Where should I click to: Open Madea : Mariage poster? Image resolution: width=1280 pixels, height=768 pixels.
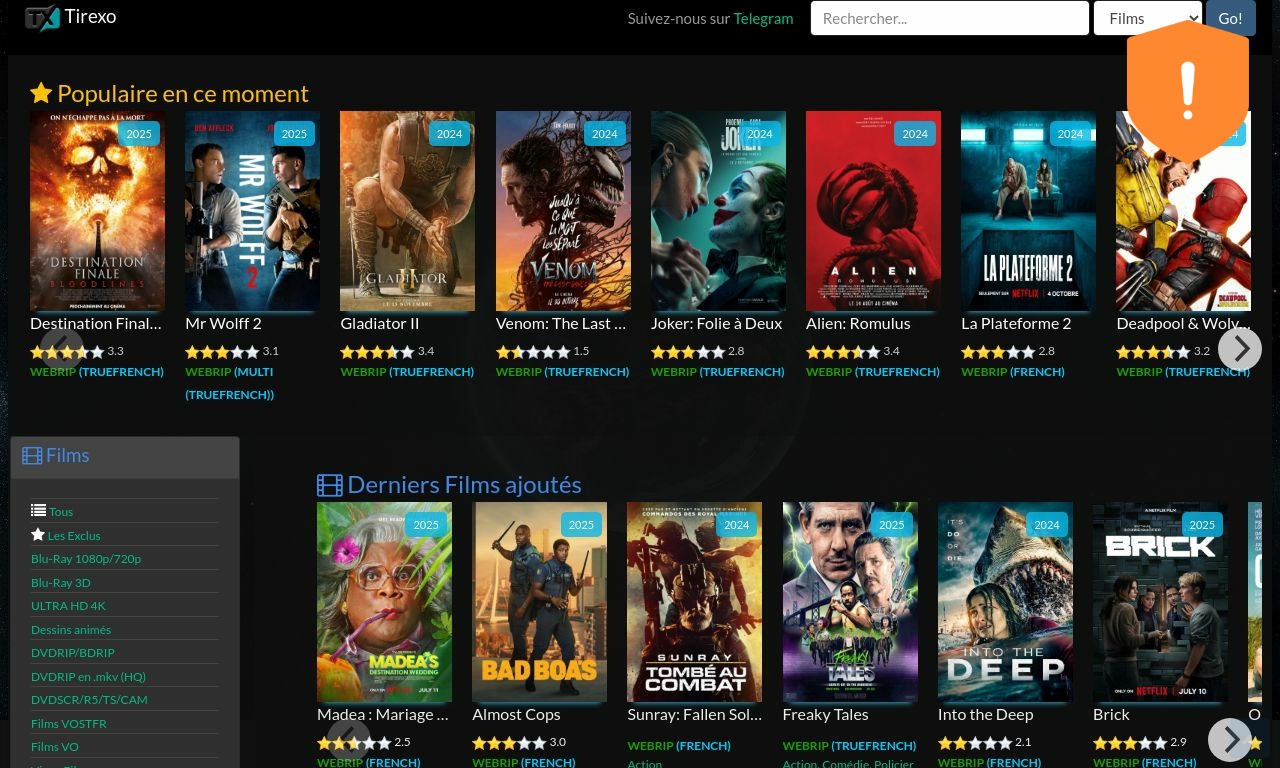click(x=384, y=602)
